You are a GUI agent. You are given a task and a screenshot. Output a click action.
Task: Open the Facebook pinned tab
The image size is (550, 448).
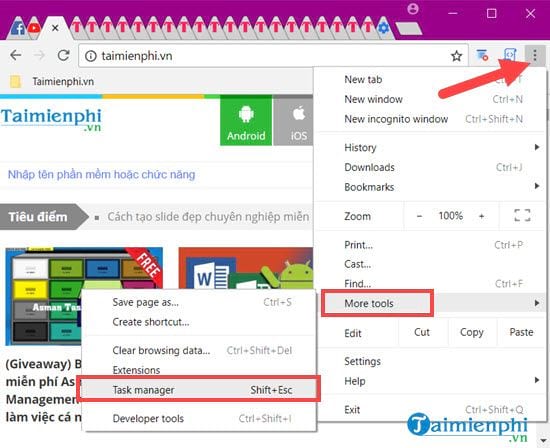pyautogui.click(x=18, y=28)
